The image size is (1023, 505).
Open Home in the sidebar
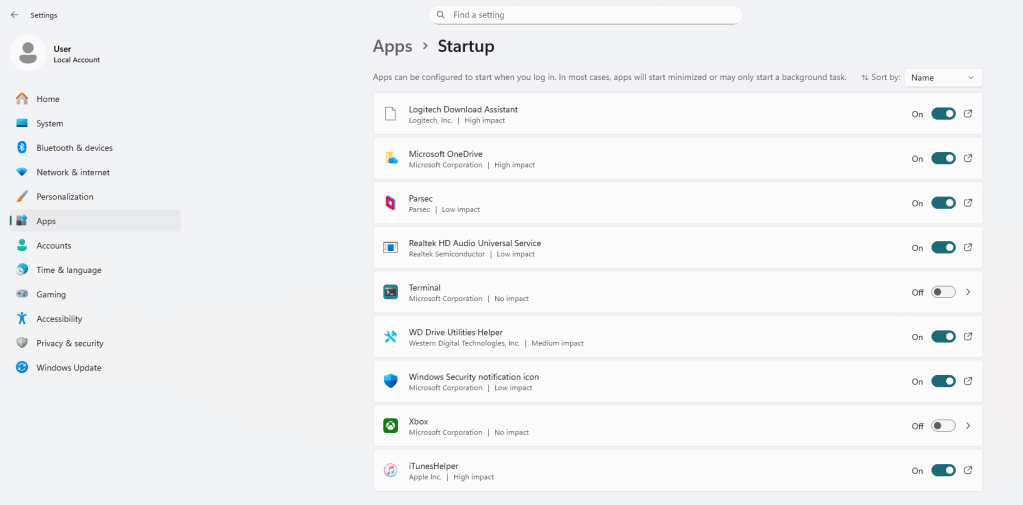pyautogui.click(x=95, y=99)
